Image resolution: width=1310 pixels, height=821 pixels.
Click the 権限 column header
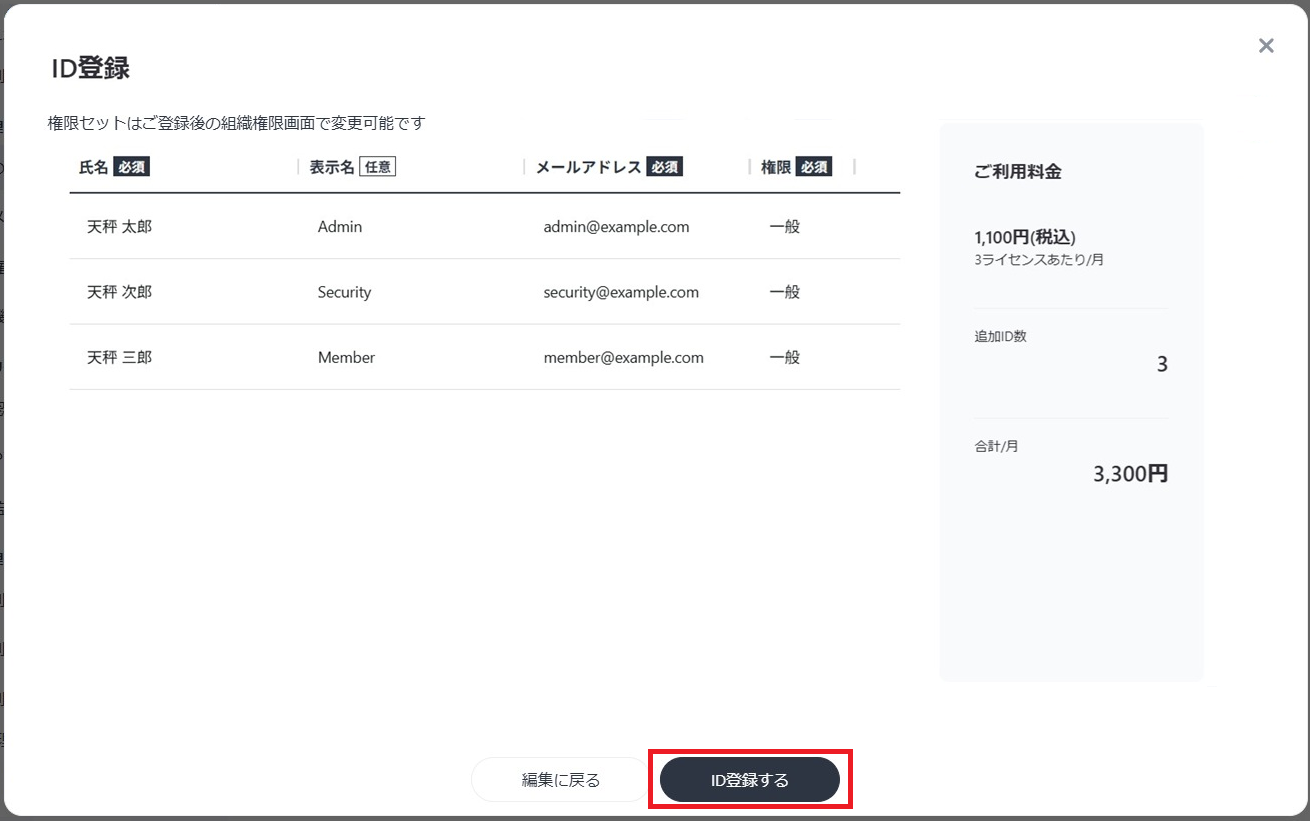[x=776, y=167]
